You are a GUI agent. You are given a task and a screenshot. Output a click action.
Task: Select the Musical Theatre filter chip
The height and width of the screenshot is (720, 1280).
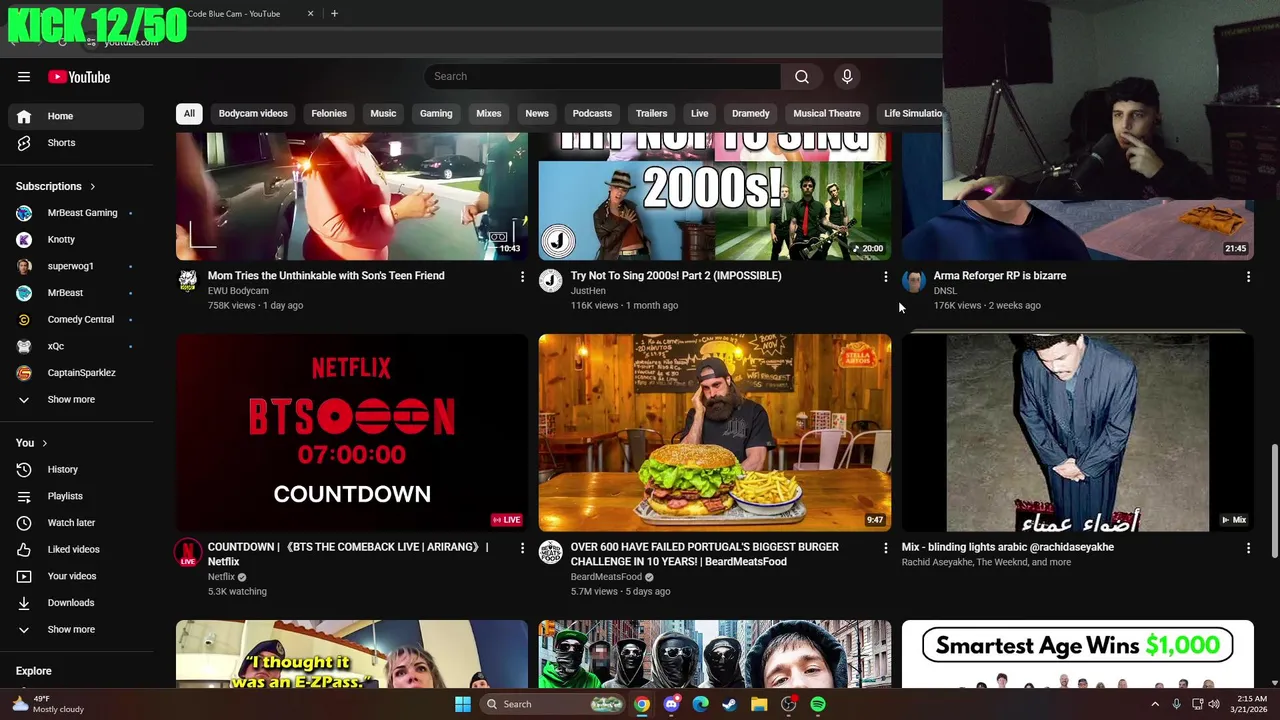827,114
